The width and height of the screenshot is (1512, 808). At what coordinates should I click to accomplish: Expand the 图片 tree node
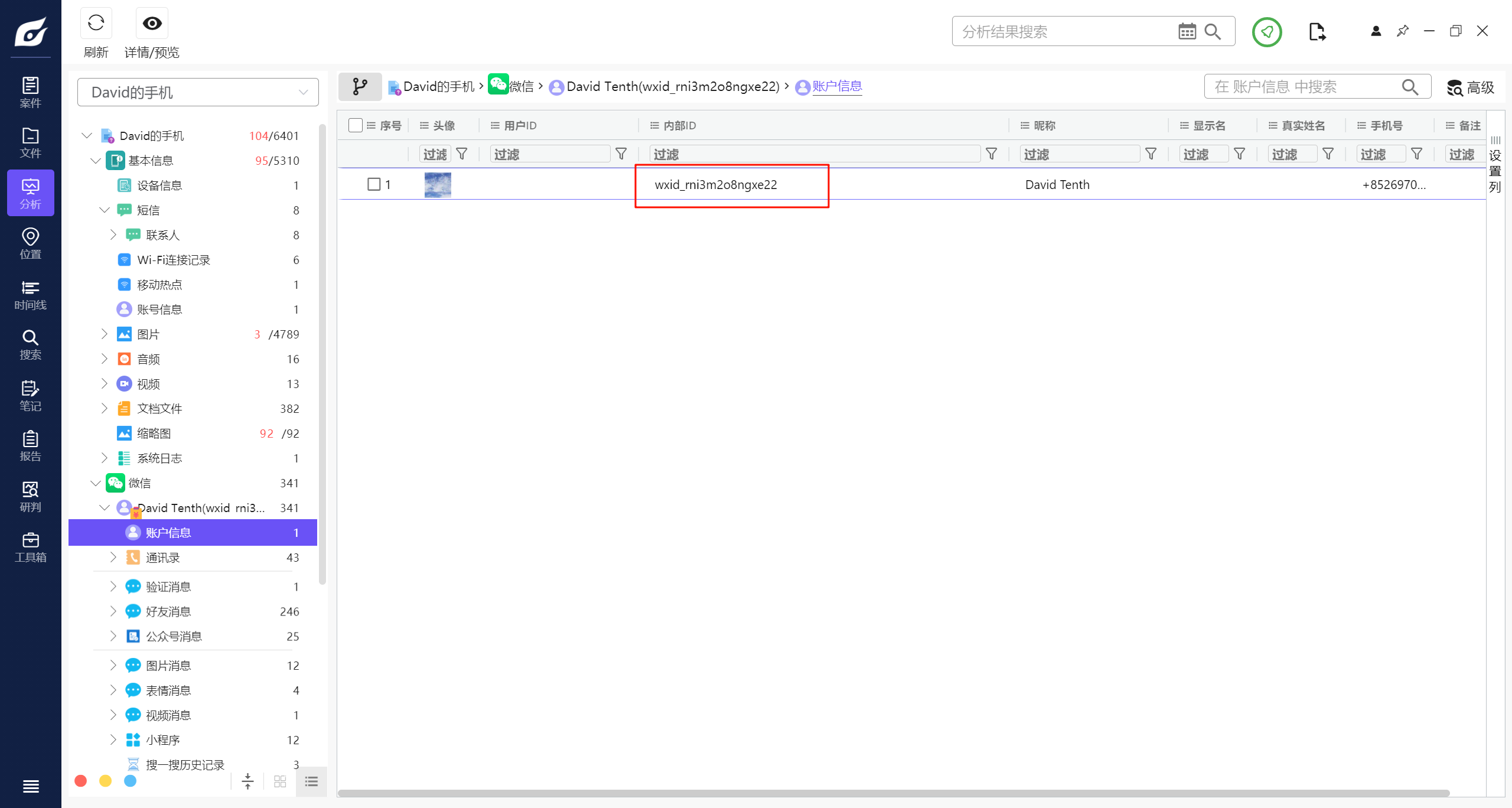point(105,334)
